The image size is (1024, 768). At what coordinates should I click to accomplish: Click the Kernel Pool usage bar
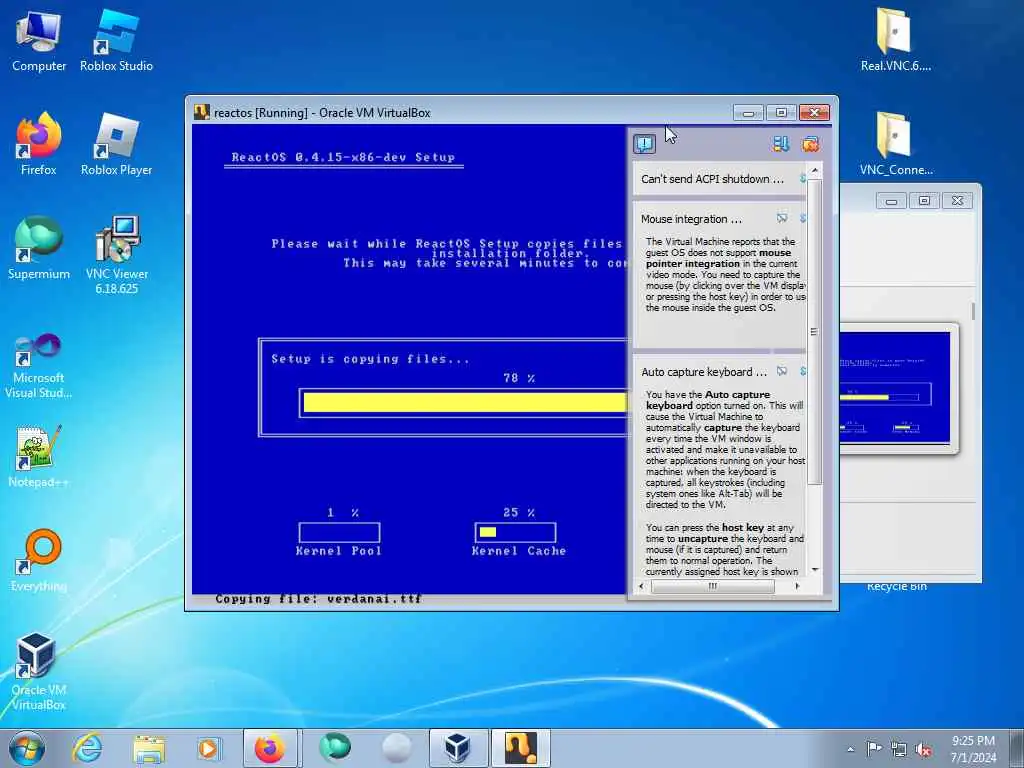click(339, 532)
